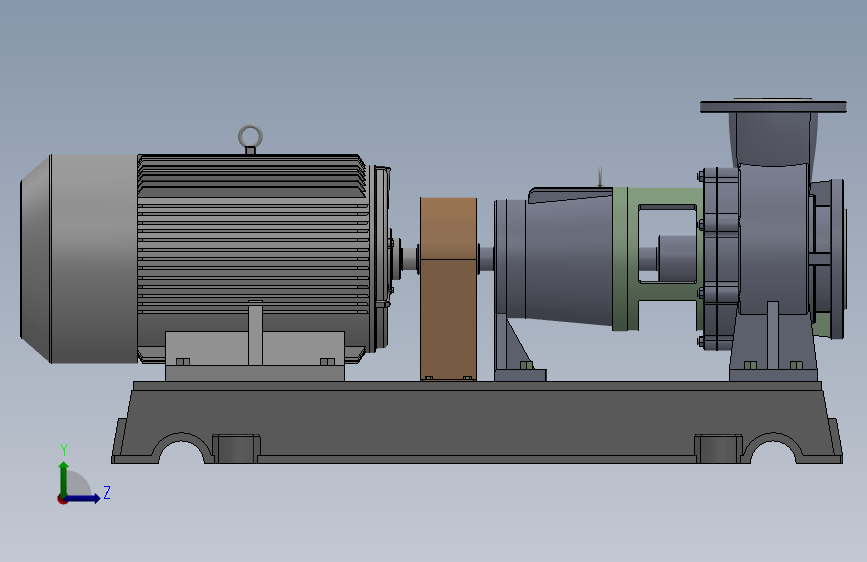Select the dark base plate frame
Image resolution: width=867 pixels, height=562 pixels.
coord(477,422)
